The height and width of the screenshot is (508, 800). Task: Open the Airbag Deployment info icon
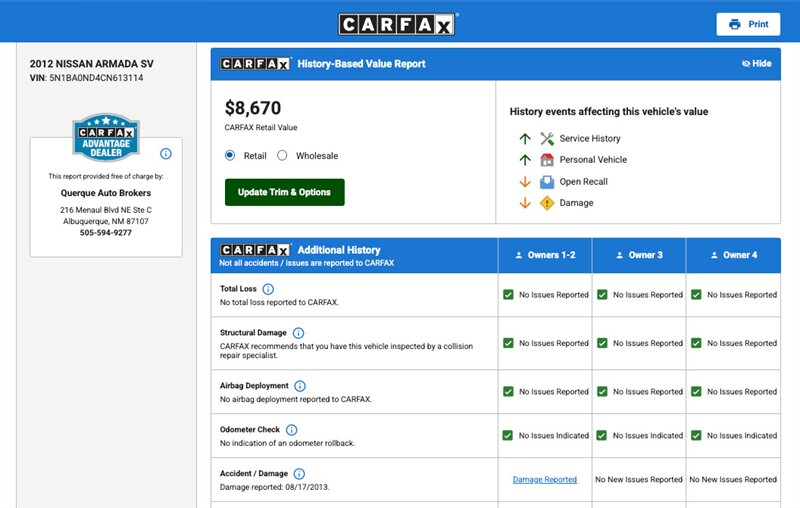300,386
